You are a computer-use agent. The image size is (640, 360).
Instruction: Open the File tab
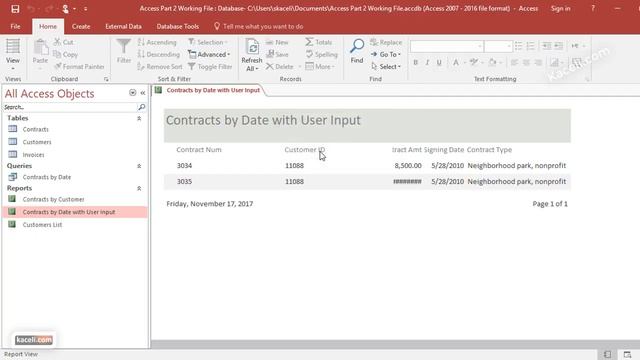16,27
